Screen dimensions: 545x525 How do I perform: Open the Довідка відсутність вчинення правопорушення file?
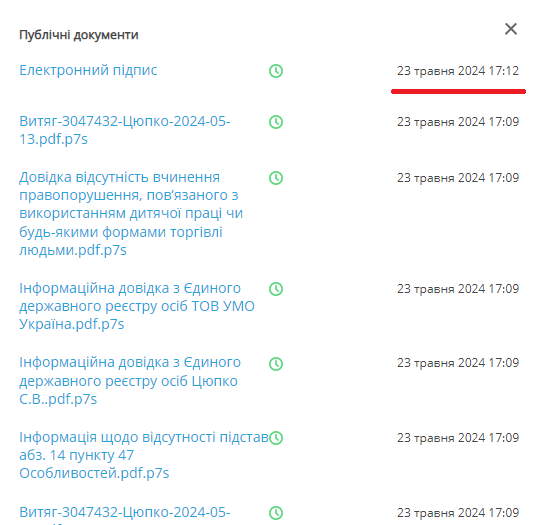click(131, 213)
